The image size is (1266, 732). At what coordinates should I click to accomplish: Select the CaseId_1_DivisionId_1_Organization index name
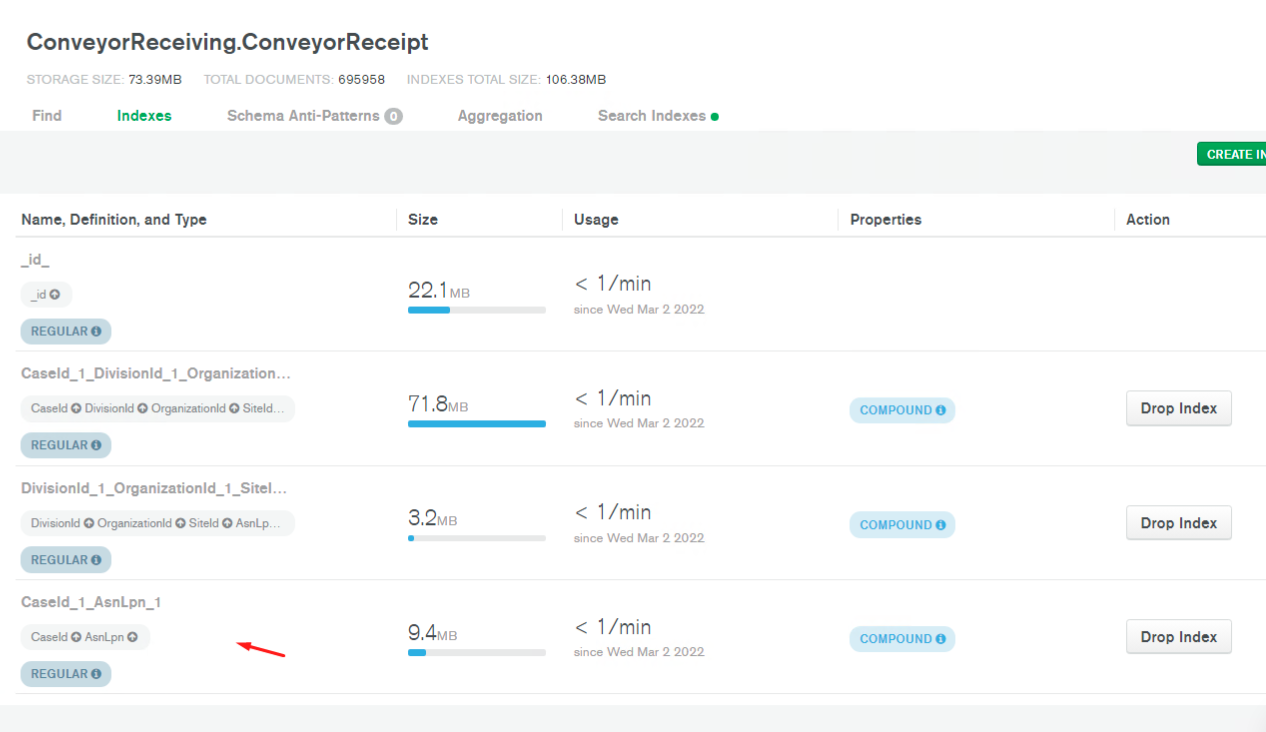156,374
